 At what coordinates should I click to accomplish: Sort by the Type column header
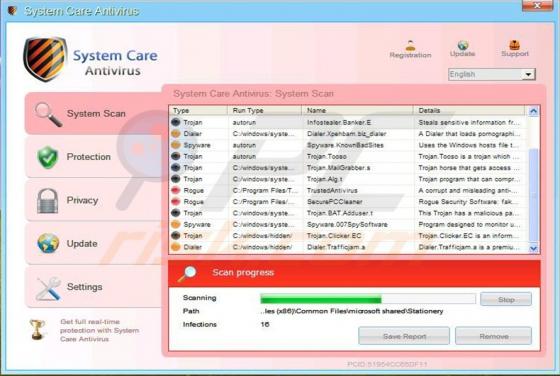pos(198,110)
